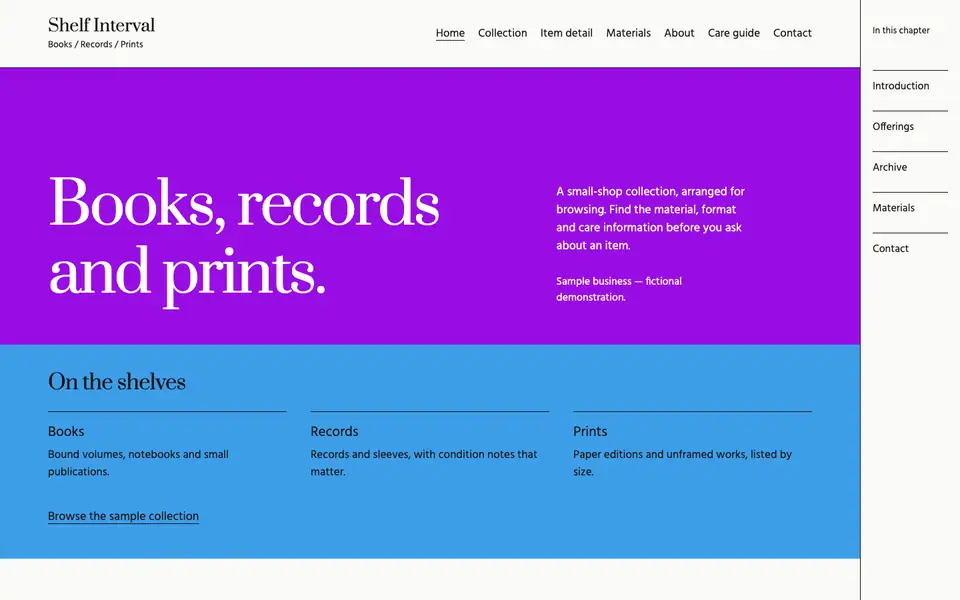Jump to Archive in chapter sidebar
The height and width of the screenshot is (600, 960).
tap(890, 167)
